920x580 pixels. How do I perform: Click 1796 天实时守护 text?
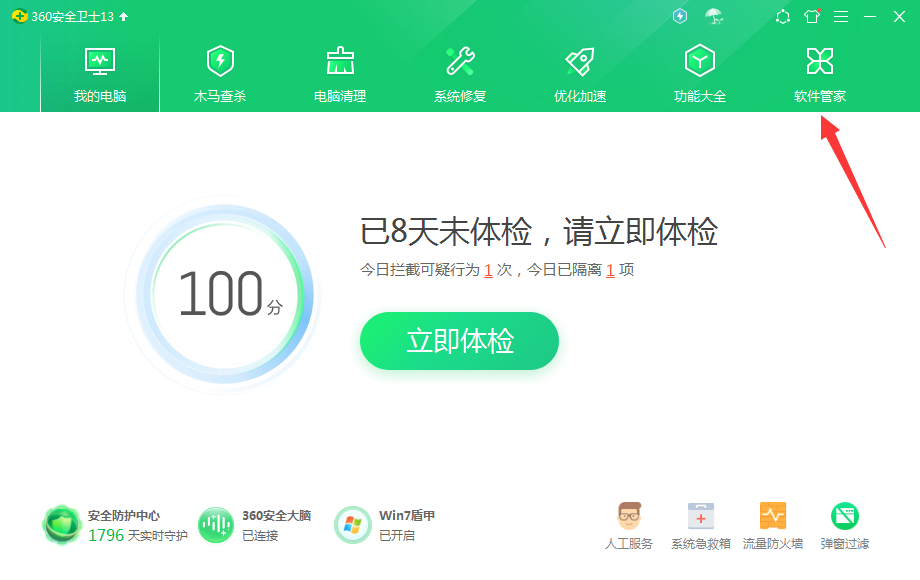click(x=138, y=535)
